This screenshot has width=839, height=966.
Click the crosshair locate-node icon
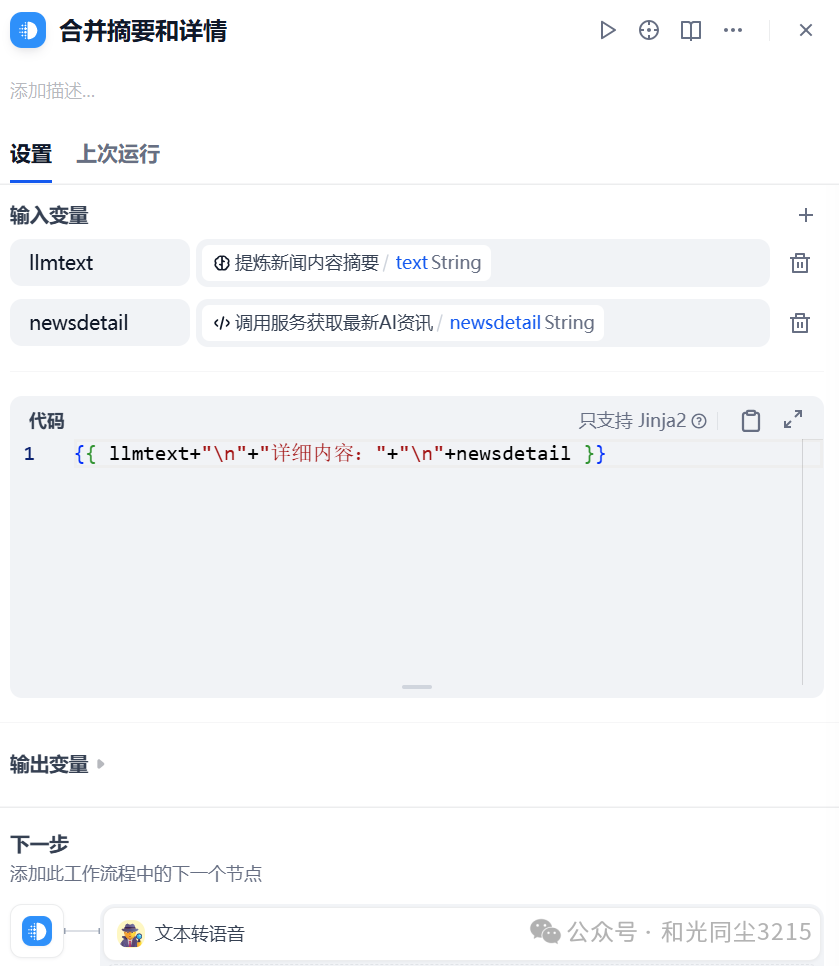pyautogui.click(x=649, y=30)
